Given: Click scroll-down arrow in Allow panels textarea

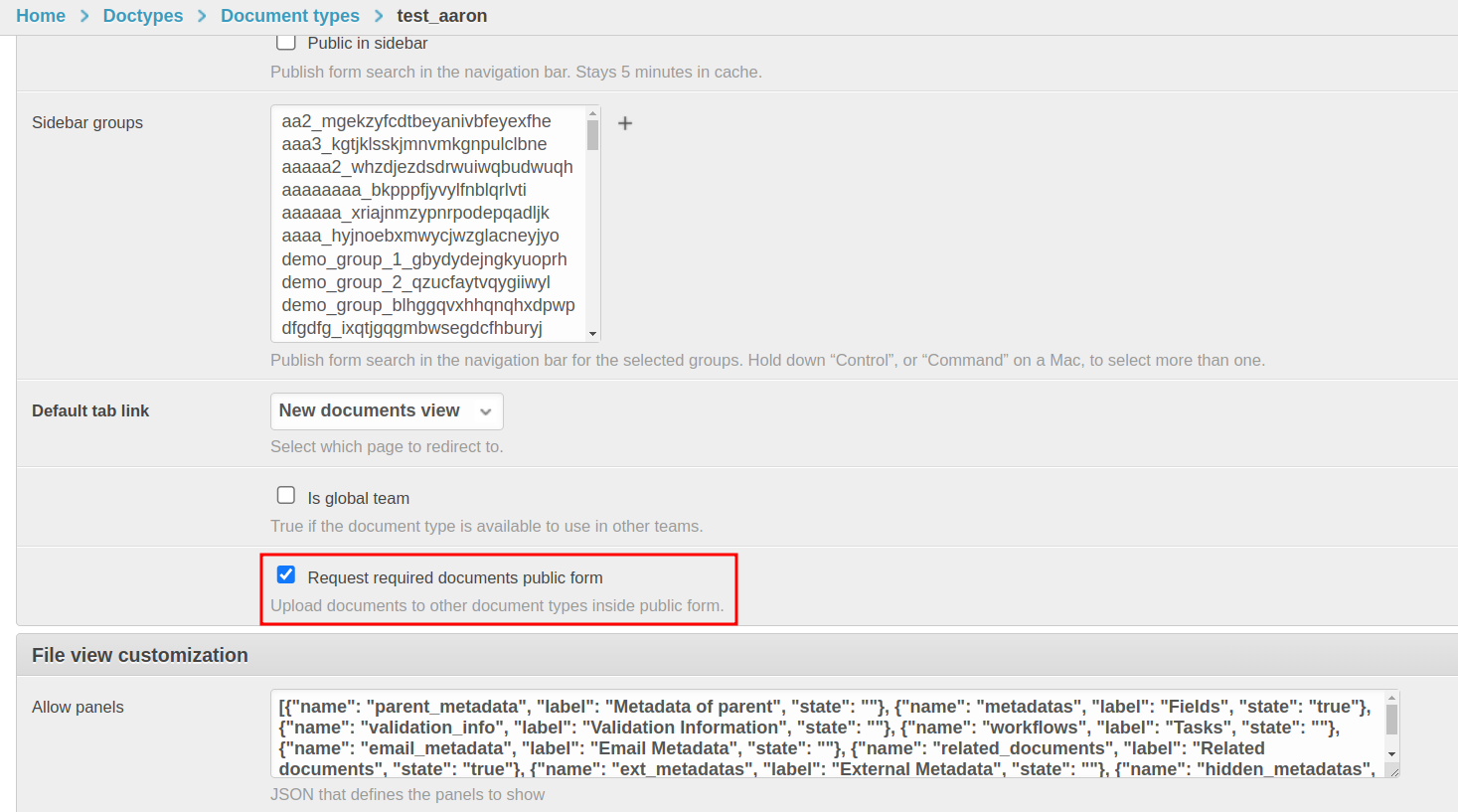Looking at the screenshot, I should tap(1391, 753).
